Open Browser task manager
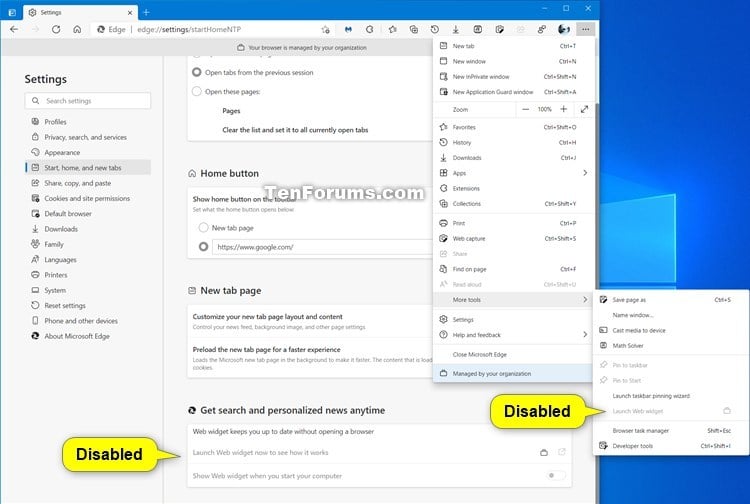Image resolution: width=750 pixels, height=504 pixels. [671, 431]
